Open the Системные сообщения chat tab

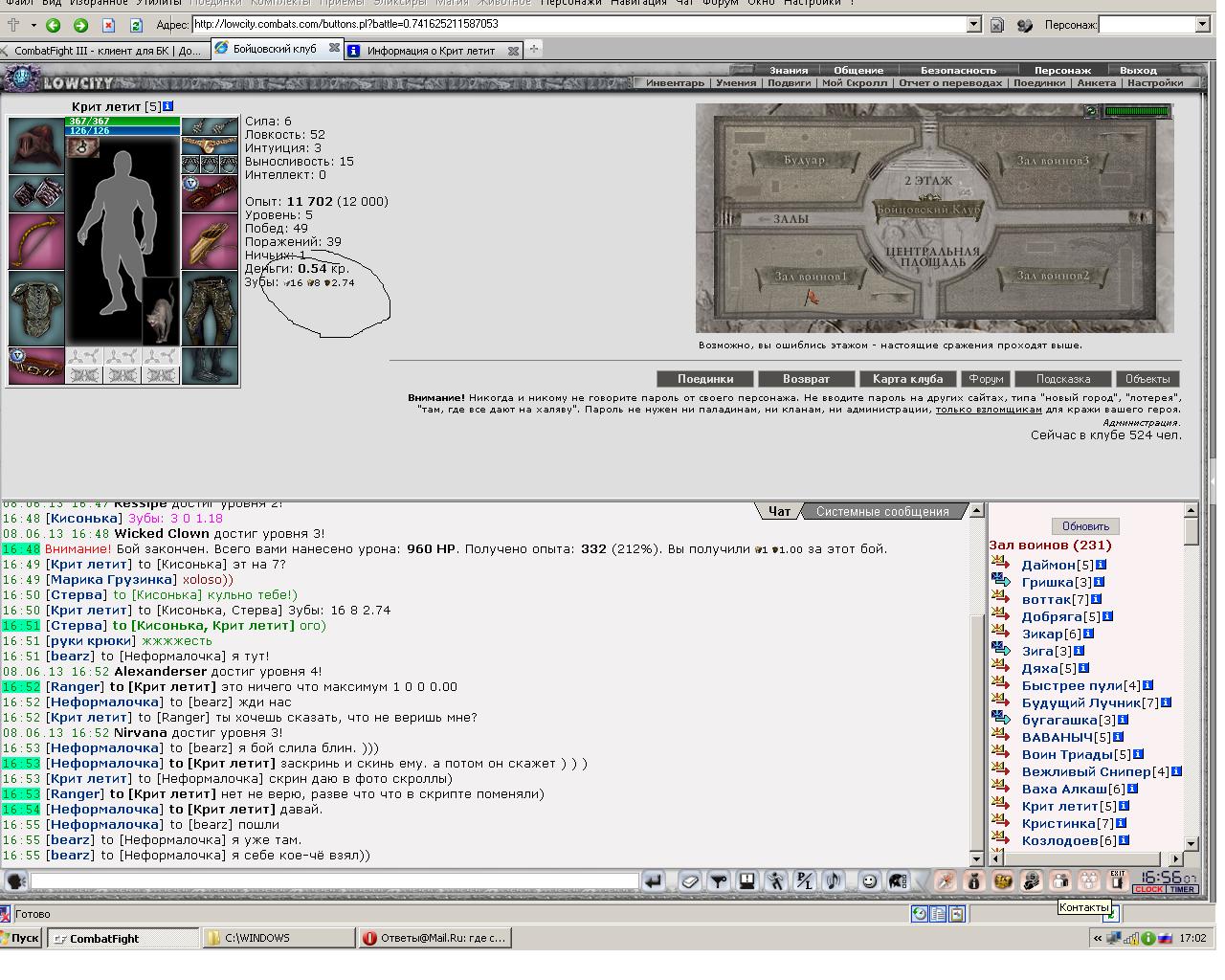(x=882, y=511)
